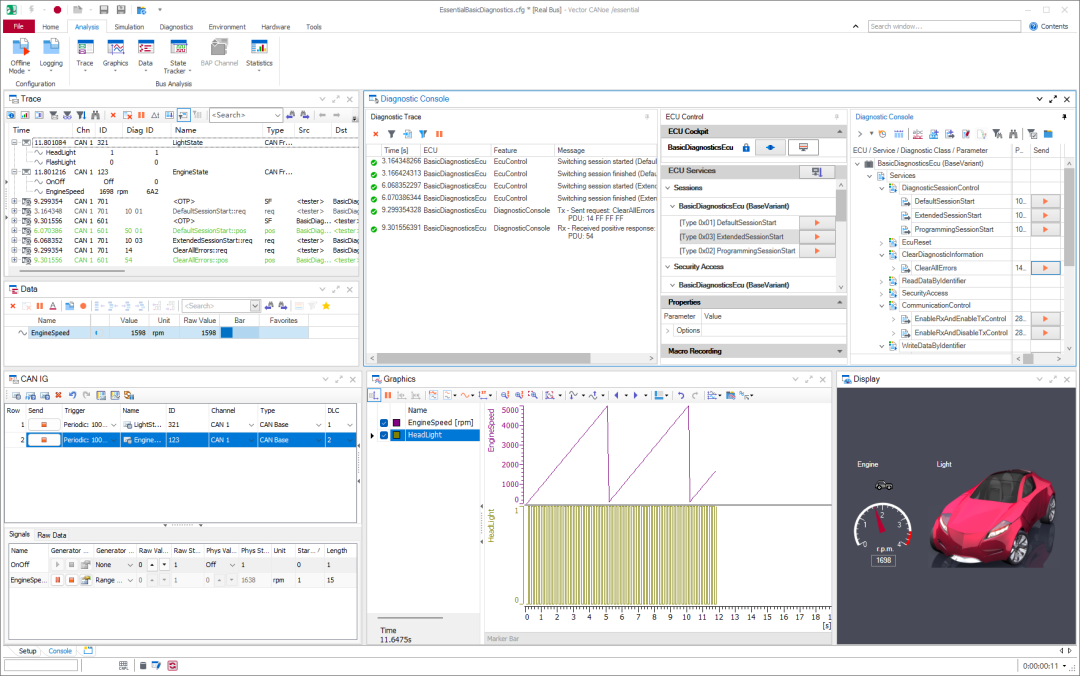Stop EngineSpeed signal generator in CAN IG
1080x676 pixels.
[x=71, y=580]
